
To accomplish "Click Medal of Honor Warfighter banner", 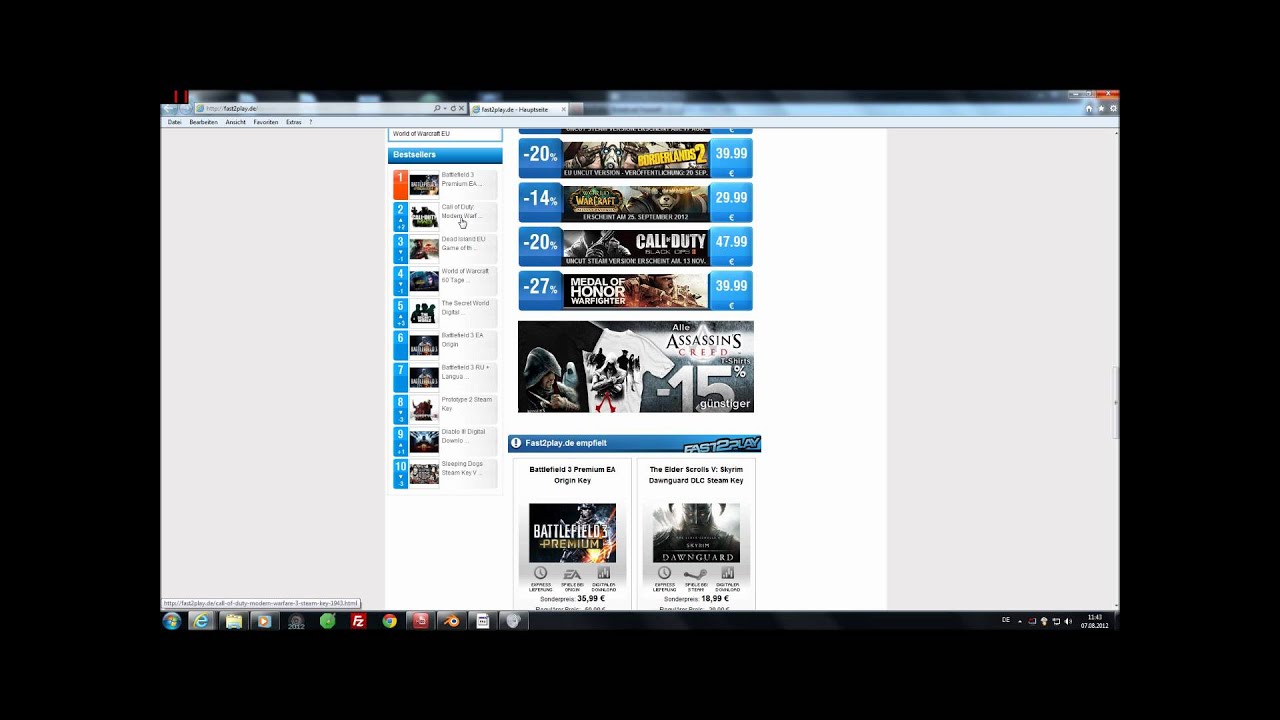I will click(635, 290).
